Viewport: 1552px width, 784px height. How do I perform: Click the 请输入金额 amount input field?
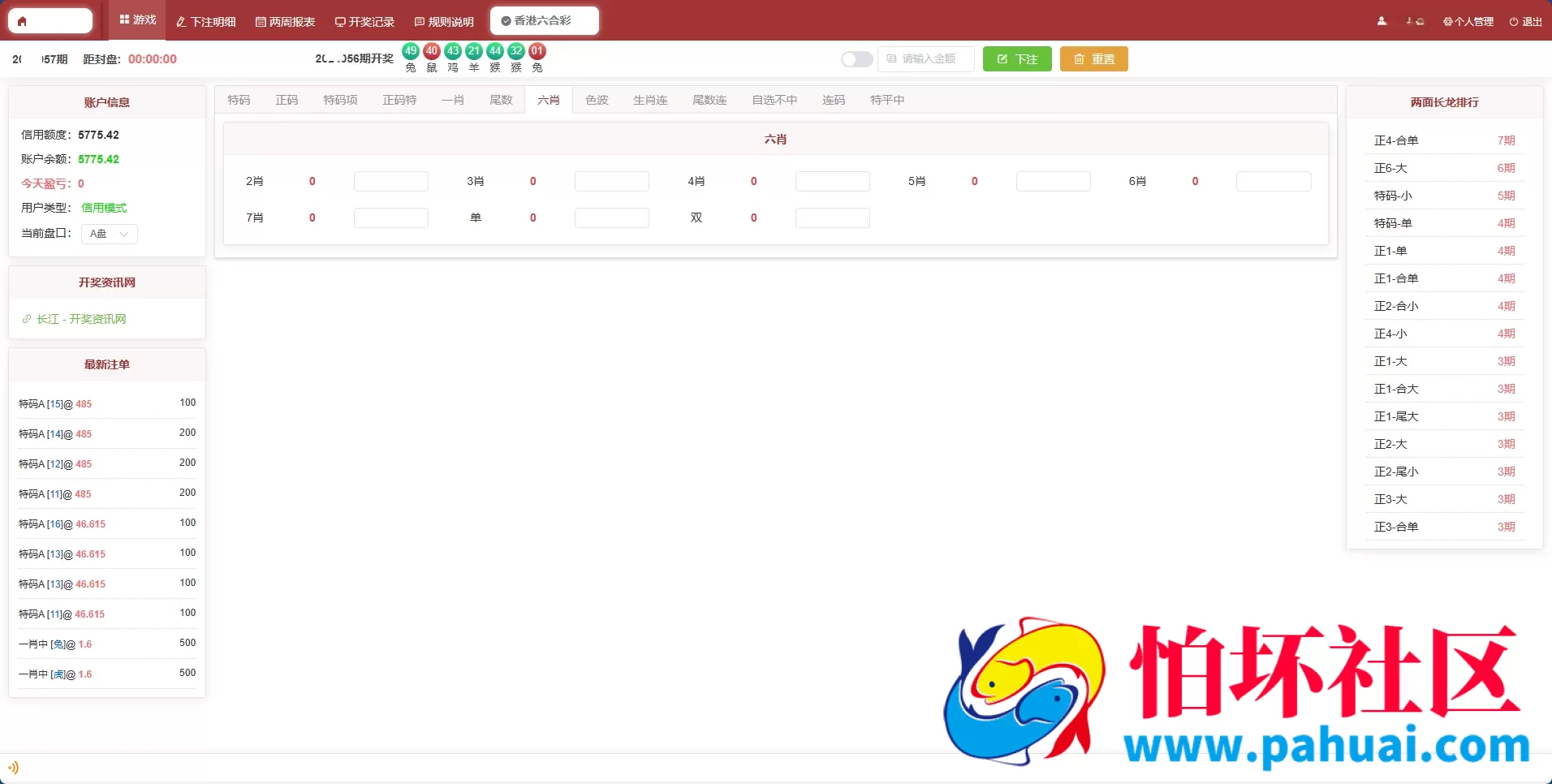click(x=926, y=59)
